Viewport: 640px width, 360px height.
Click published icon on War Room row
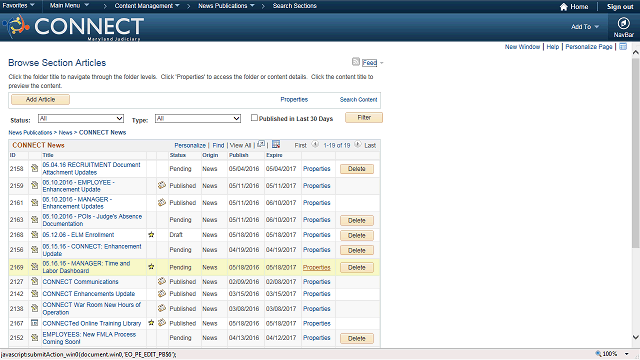162,308
